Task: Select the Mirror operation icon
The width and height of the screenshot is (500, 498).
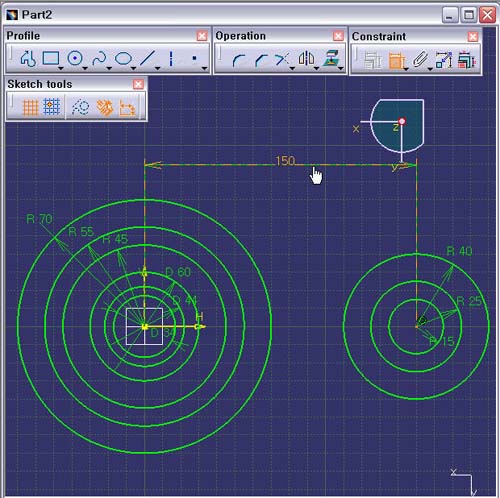Action: [x=306, y=59]
